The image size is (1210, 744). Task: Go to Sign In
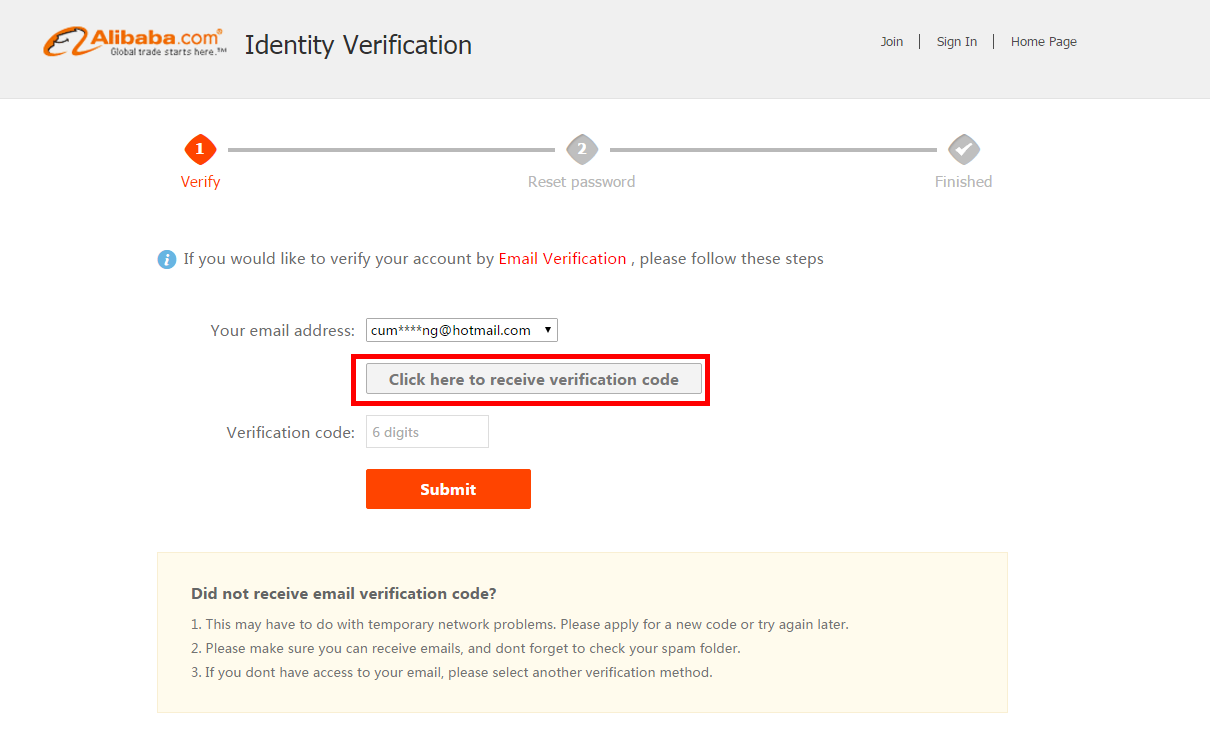point(957,42)
